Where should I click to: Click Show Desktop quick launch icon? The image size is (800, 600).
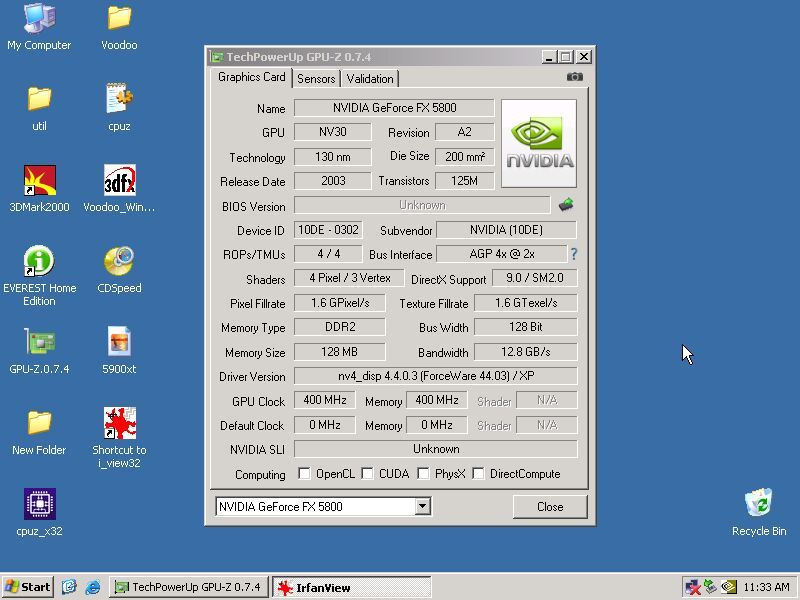[69, 587]
